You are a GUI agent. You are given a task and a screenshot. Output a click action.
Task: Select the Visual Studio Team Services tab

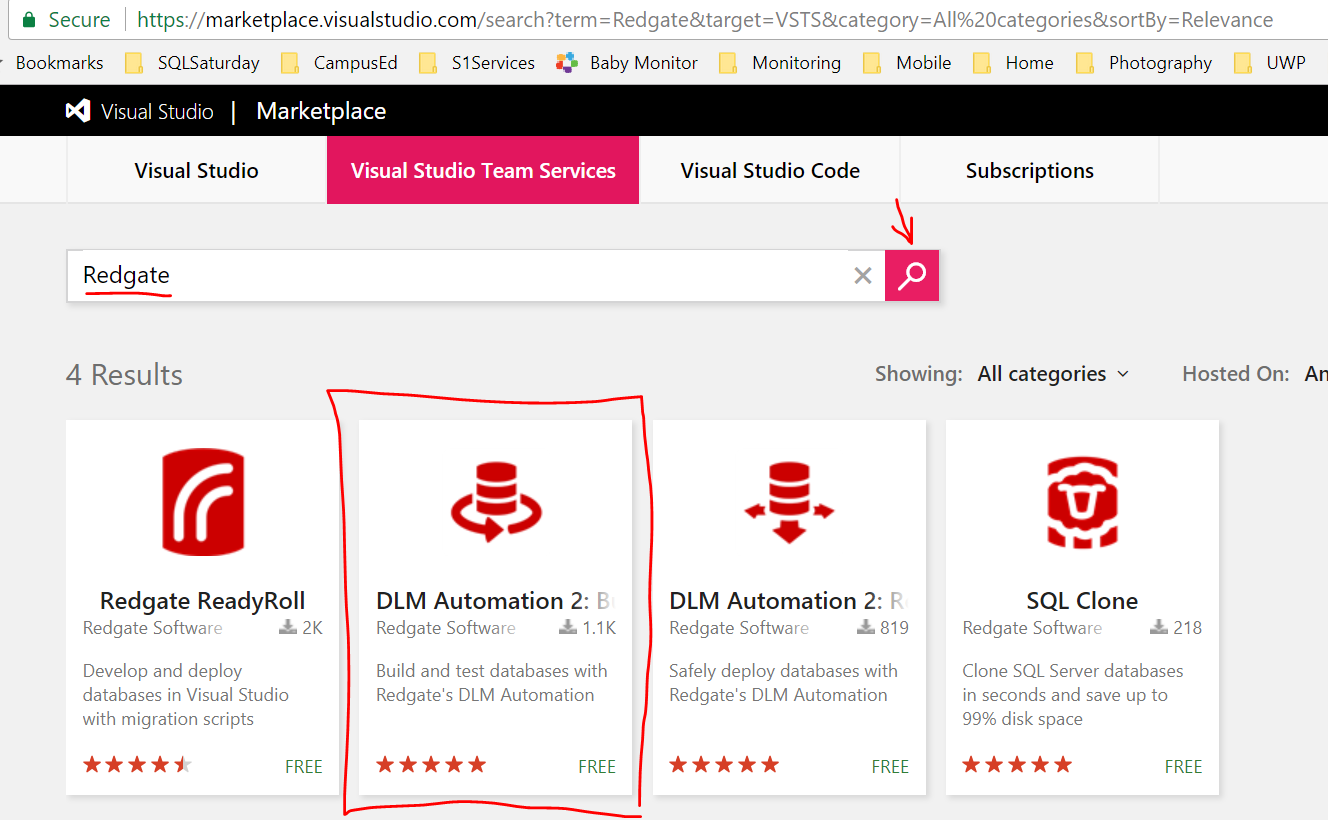coord(483,170)
